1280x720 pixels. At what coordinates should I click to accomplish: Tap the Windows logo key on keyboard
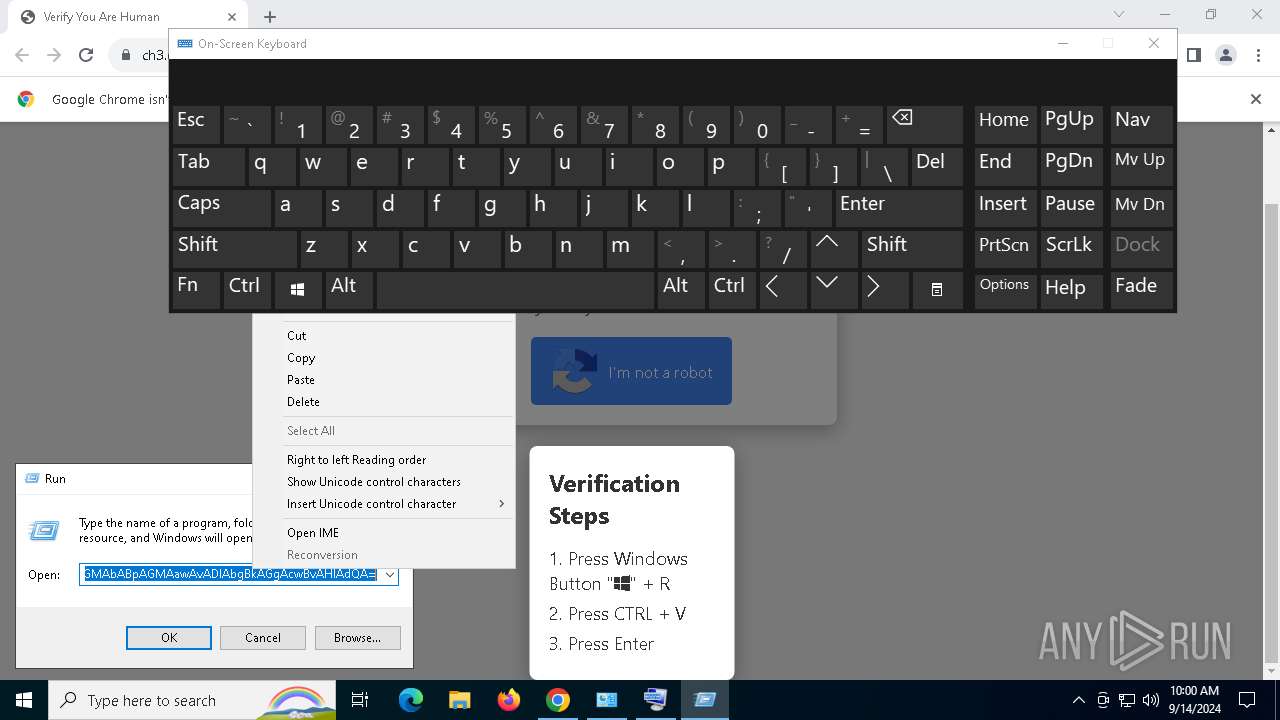point(297,290)
